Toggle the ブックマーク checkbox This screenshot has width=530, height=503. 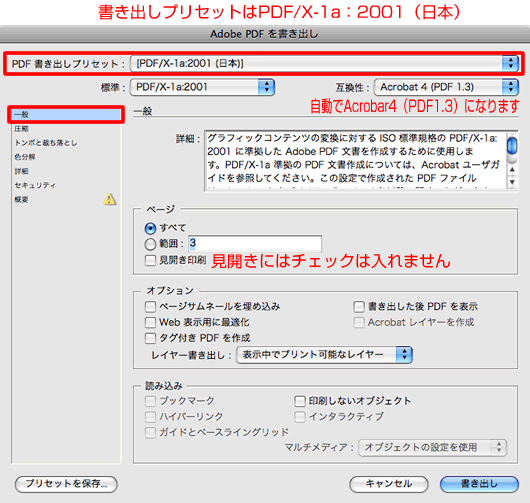150,401
